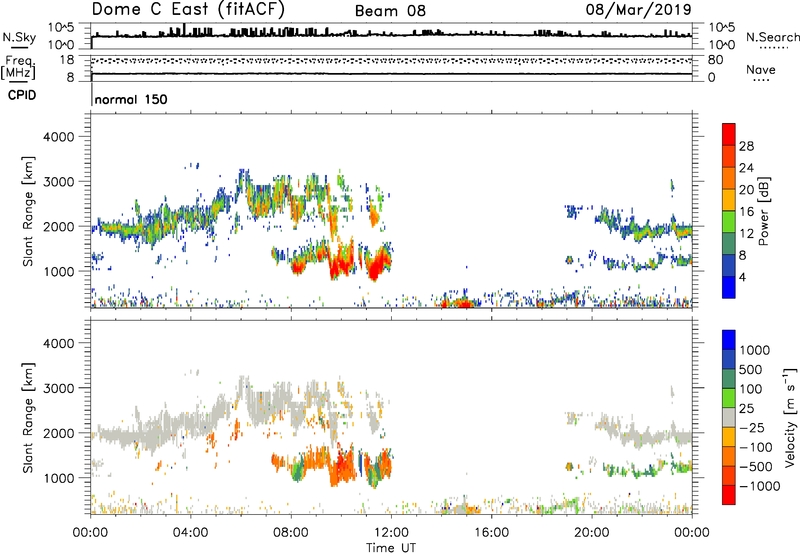Click the "04:00" time tick label
The image size is (800, 554).
pyautogui.click(x=190, y=533)
